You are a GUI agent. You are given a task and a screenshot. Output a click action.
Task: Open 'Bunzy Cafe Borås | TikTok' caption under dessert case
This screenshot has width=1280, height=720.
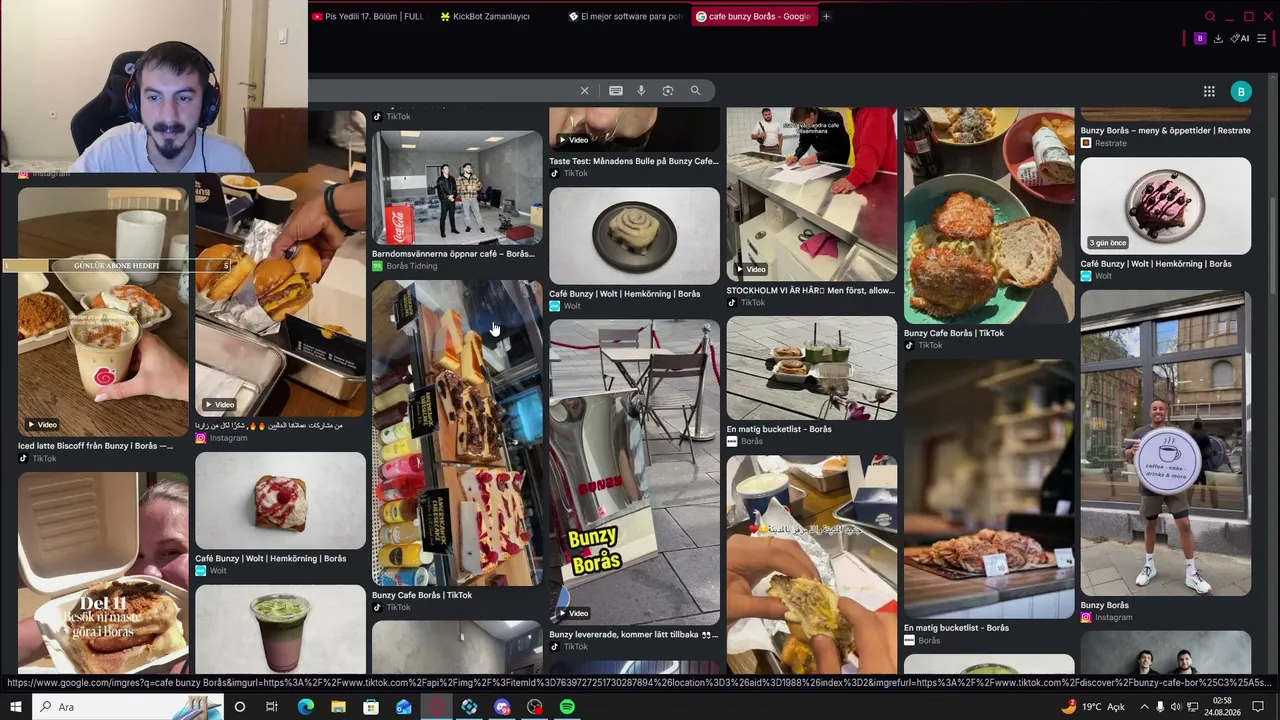422,595
